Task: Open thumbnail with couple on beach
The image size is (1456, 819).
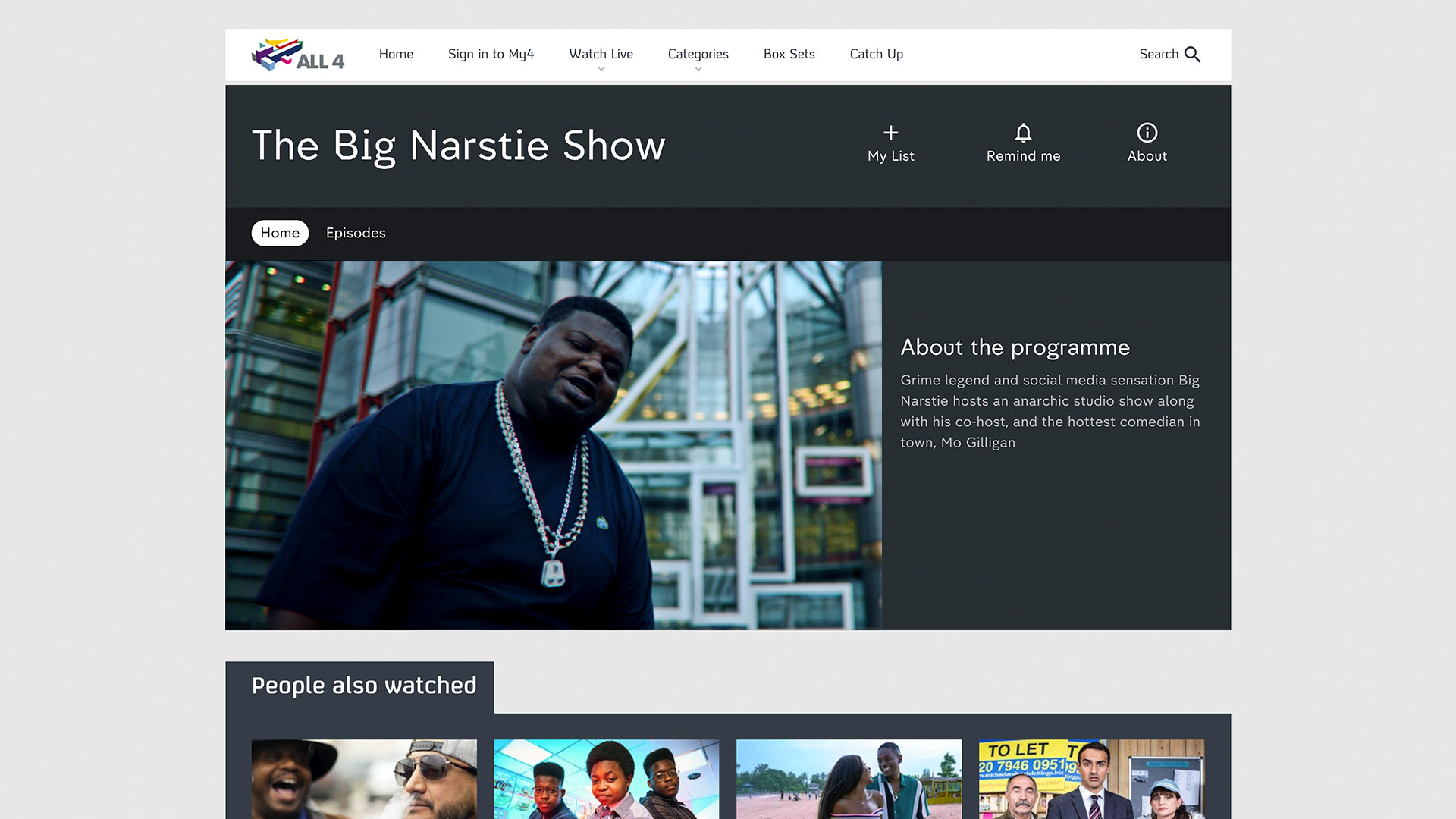Action: click(849, 779)
